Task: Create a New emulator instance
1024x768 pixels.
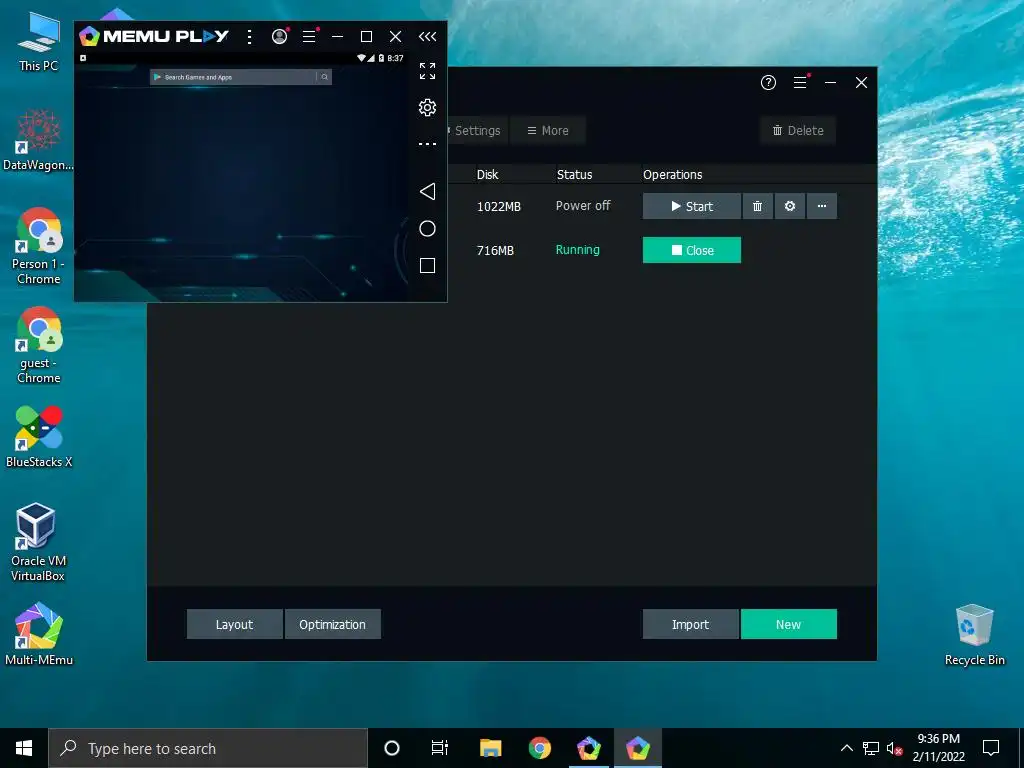Action: tap(789, 624)
